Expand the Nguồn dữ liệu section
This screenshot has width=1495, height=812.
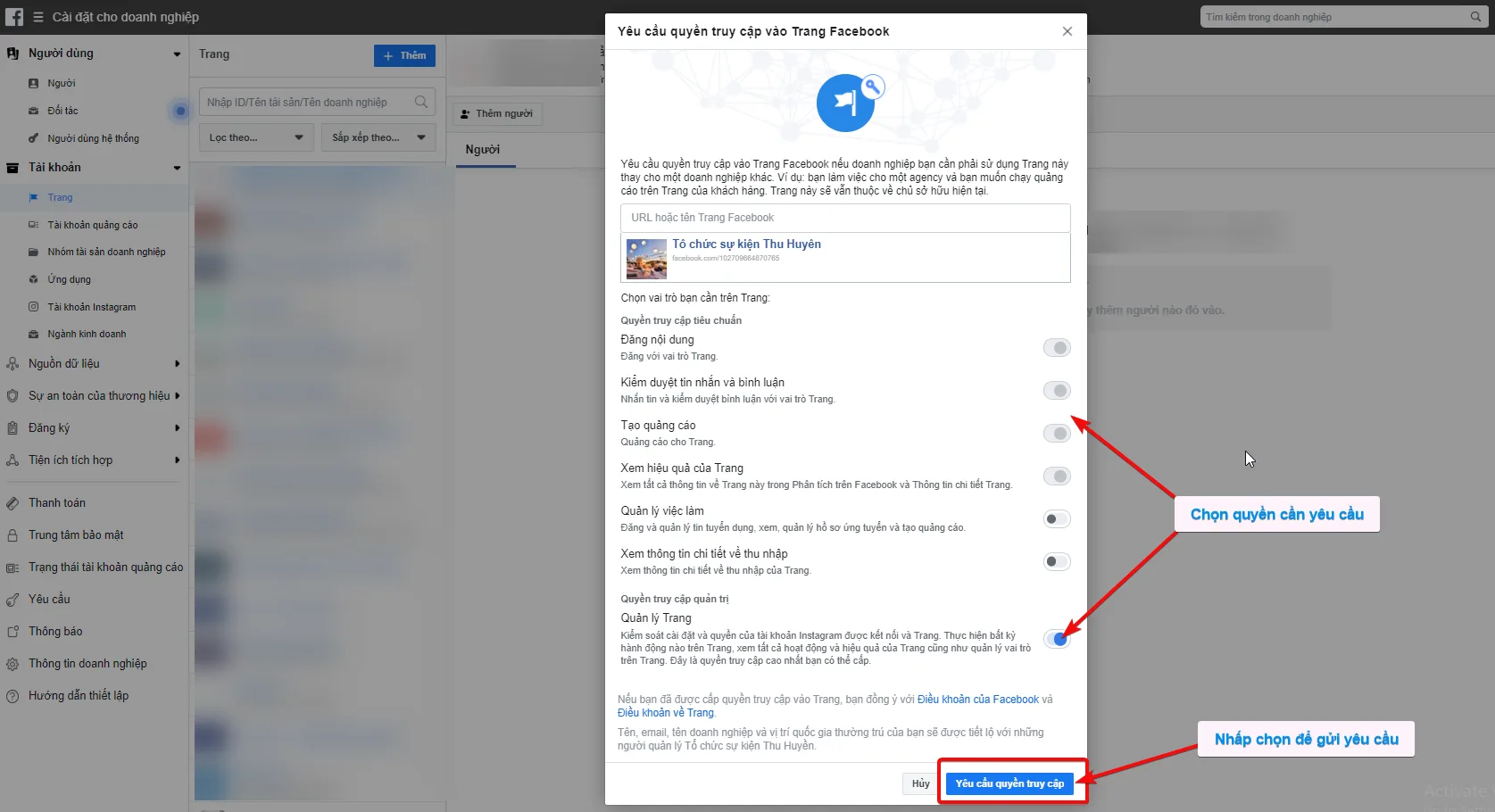click(x=177, y=363)
